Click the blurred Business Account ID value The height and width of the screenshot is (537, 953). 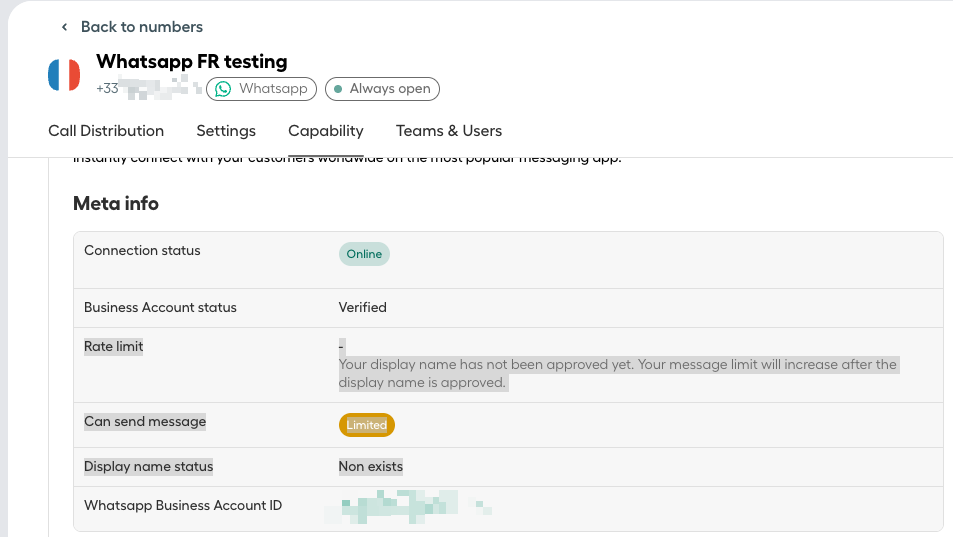[x=408, y=507]
